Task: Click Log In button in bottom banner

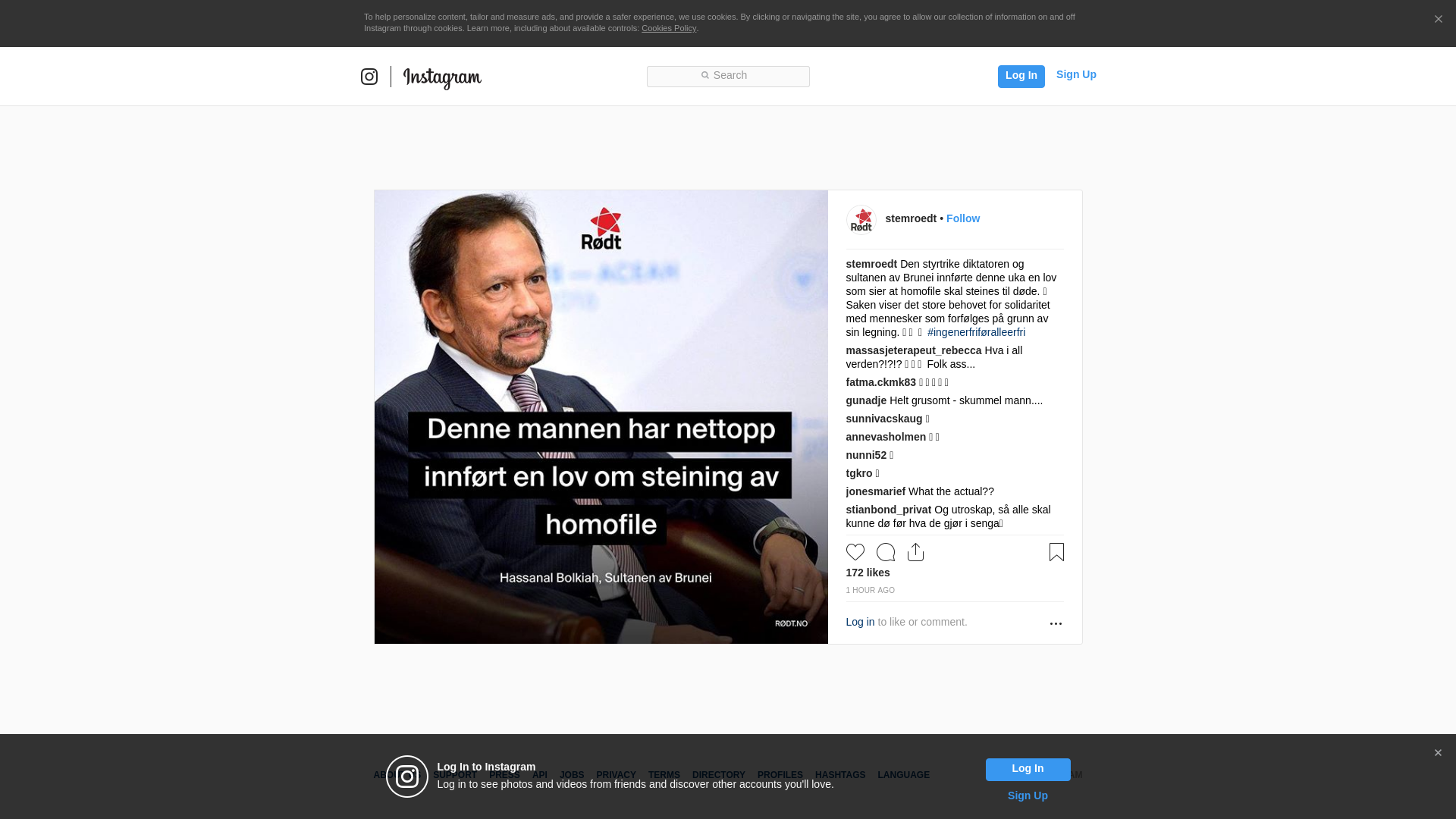Action: point(1028,769)
